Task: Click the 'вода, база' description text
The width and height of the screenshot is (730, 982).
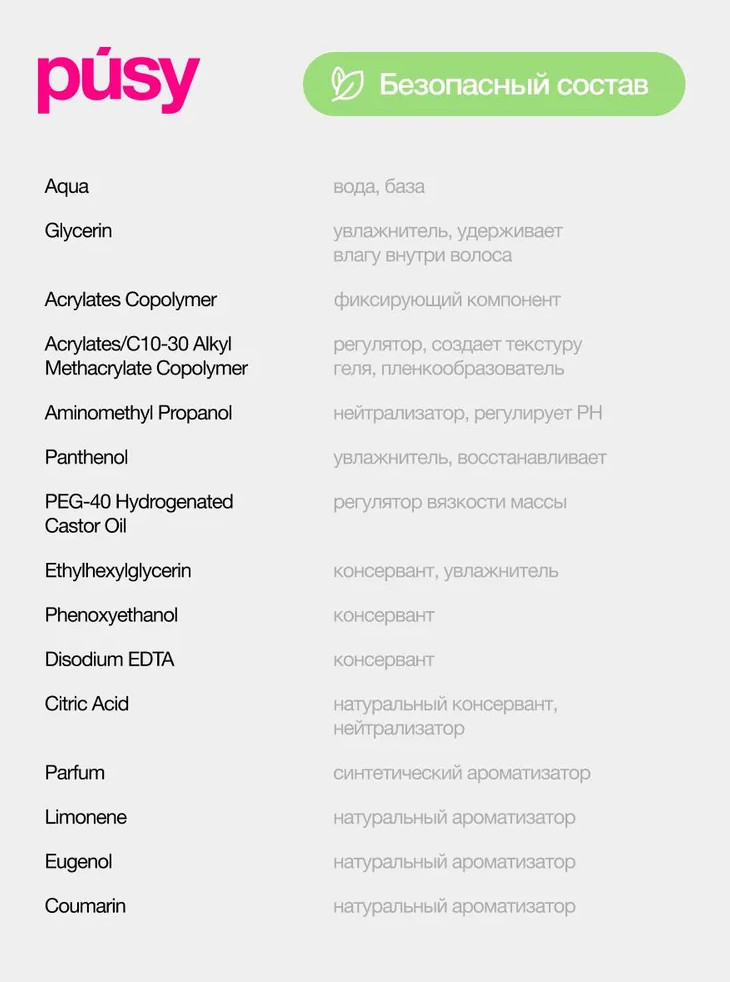Action: 379,187
